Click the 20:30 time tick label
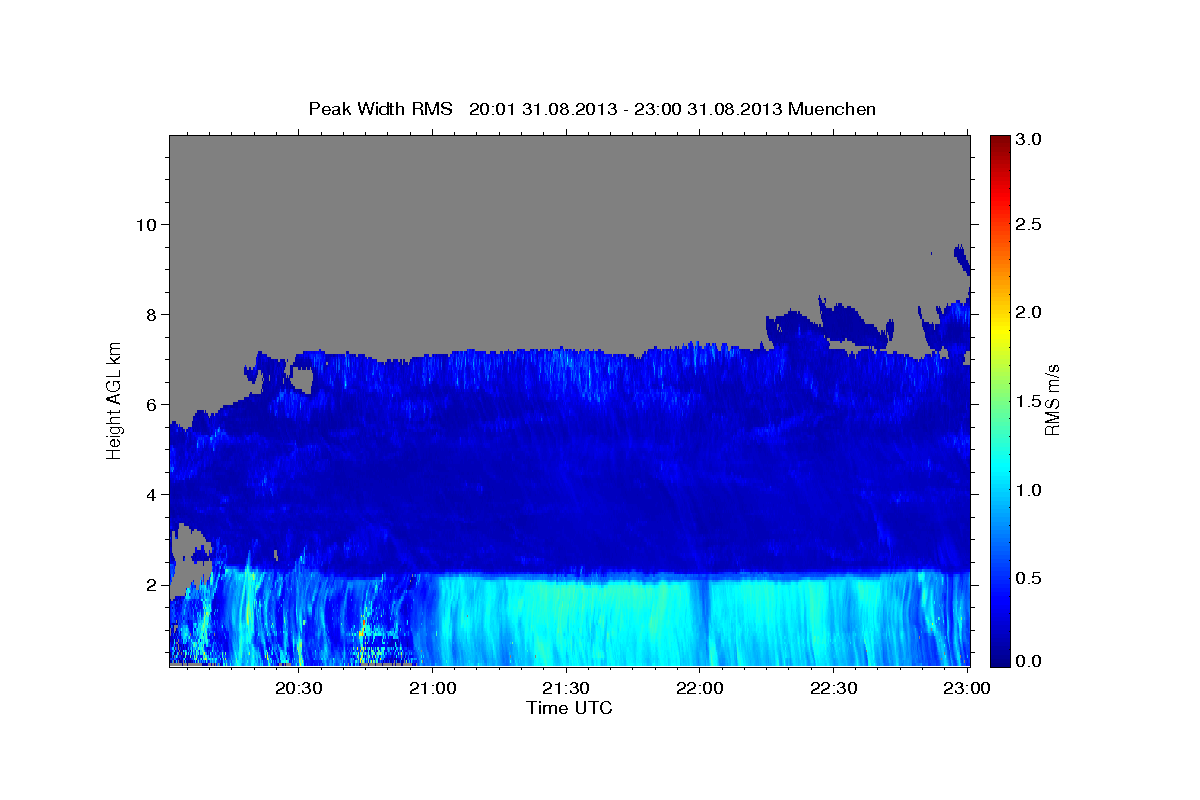This screenshot has height=800, width=1200. pyautogui.click(x=299, y=688)
